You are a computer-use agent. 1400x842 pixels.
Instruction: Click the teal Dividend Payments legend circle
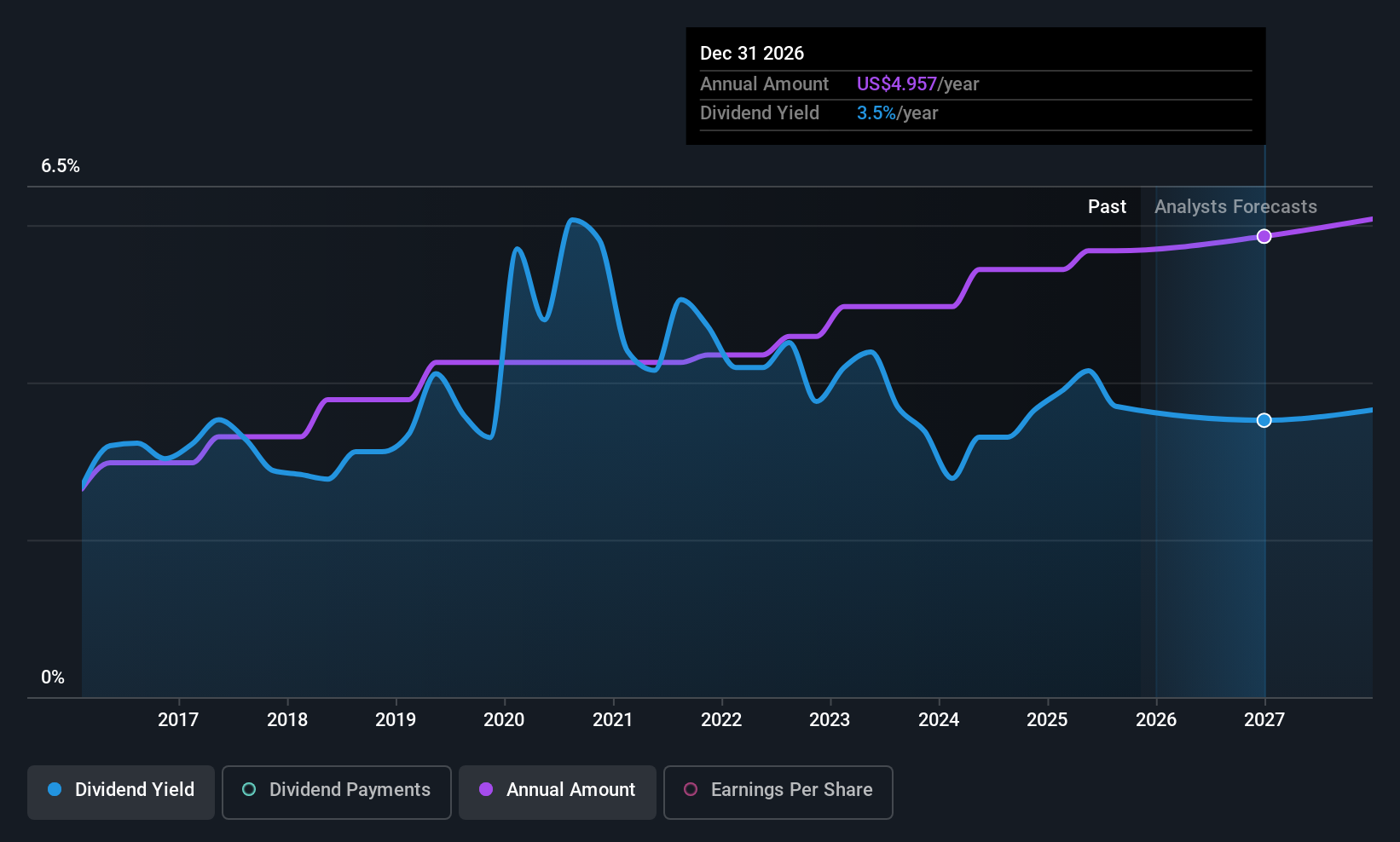tap(249, 790)
